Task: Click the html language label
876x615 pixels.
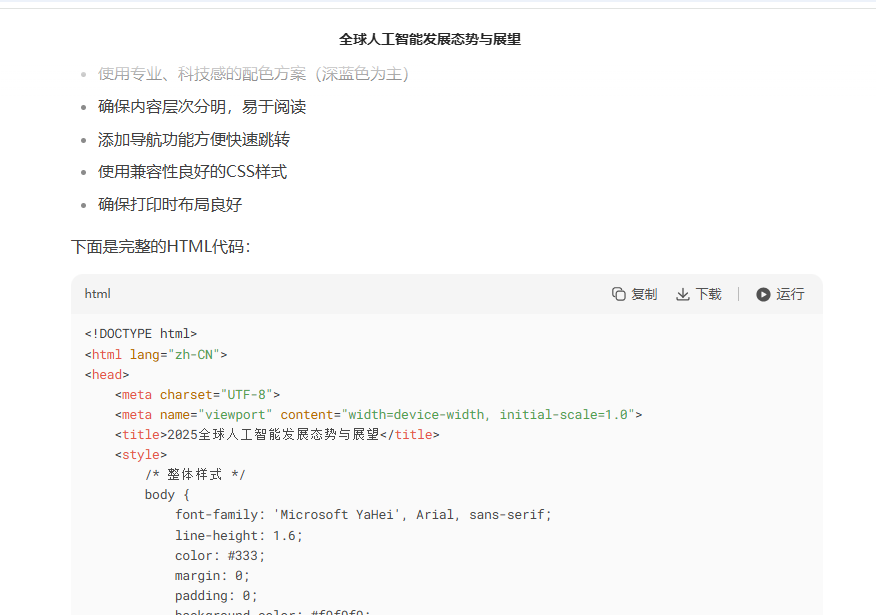Action: point(98,294)
